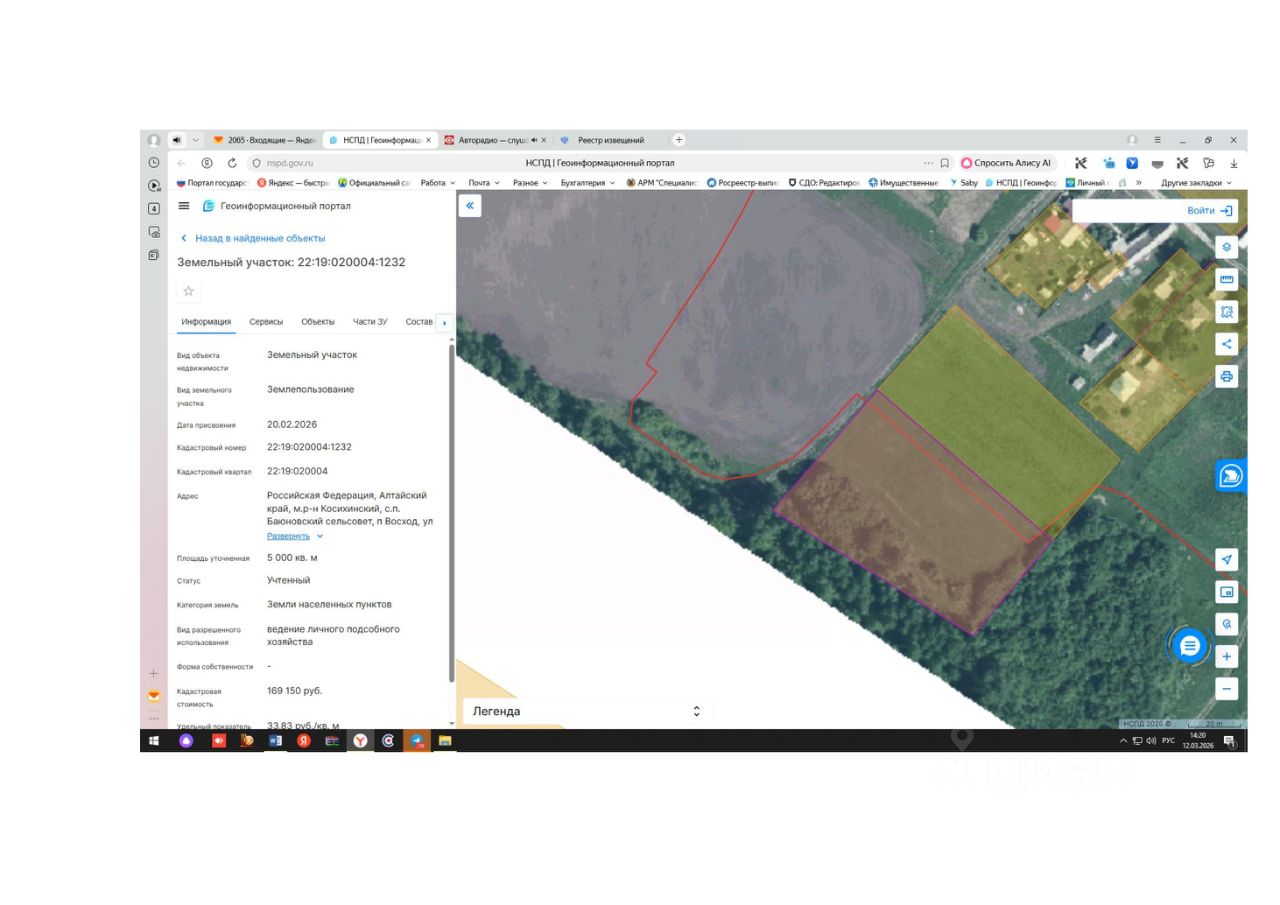Zoom out the map with minus button
The height and width of the screenshot is (905, 1280).
(1227, 689)
